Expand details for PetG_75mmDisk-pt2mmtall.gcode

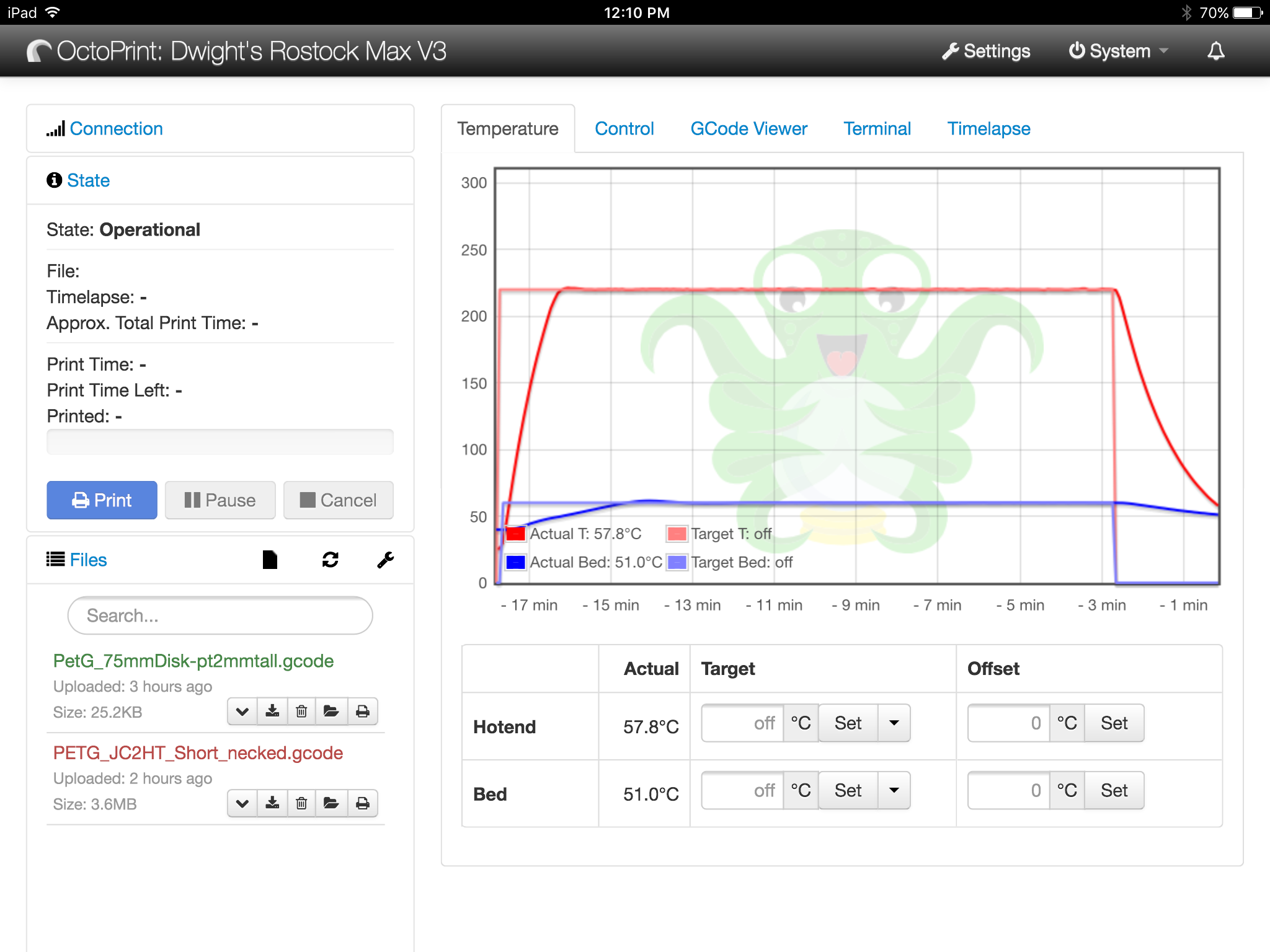[242, 711]
